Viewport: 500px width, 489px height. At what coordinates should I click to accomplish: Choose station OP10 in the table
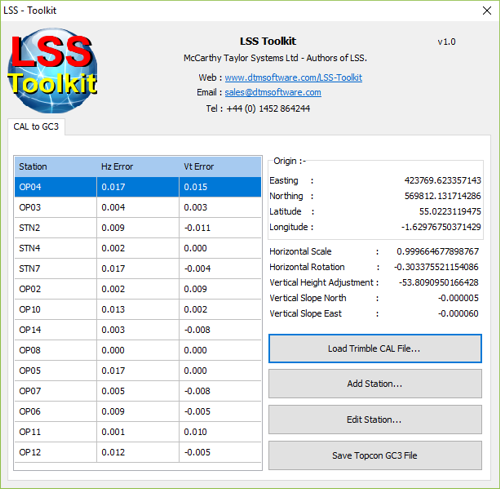138,309
